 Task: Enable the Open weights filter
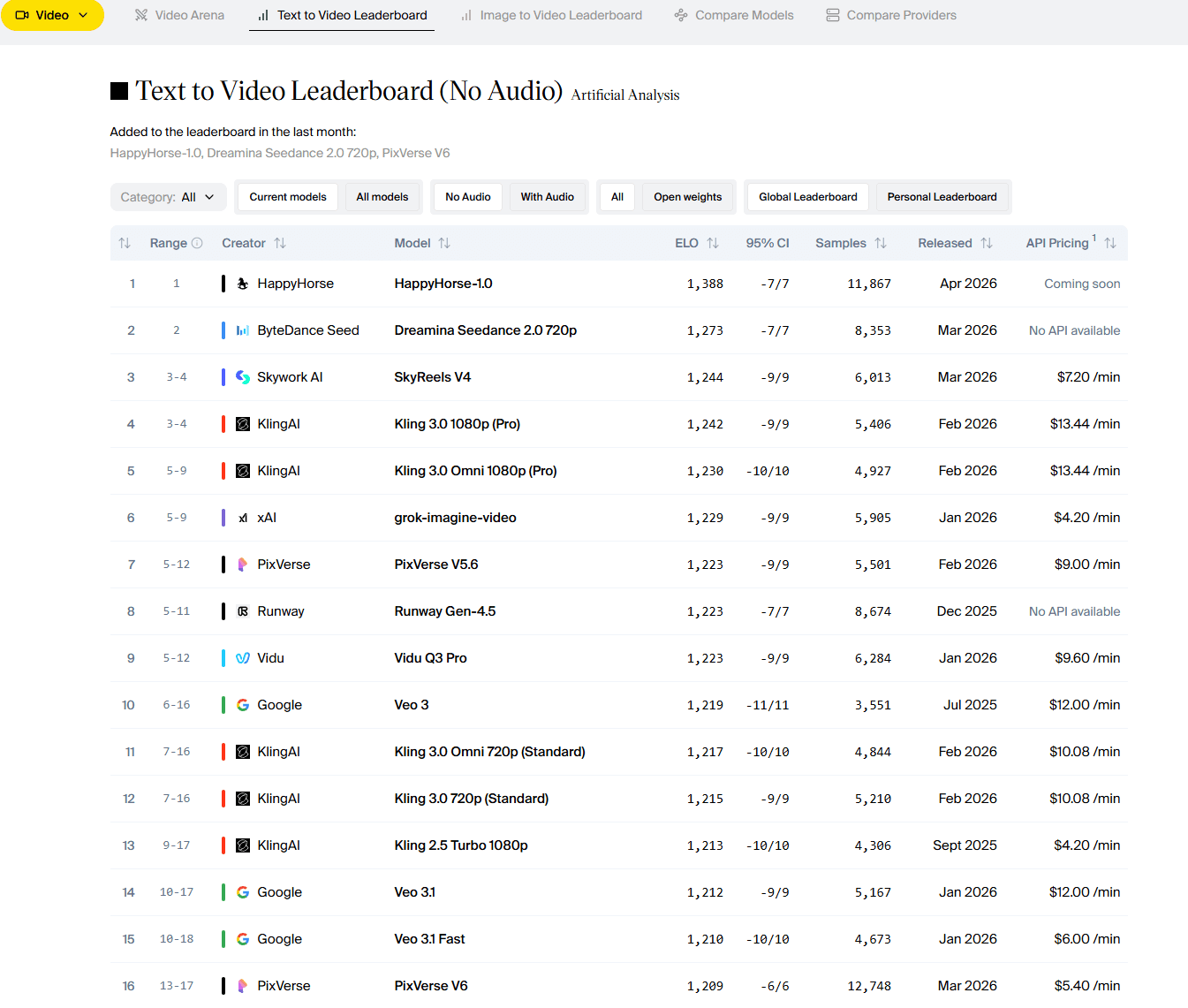688,196
